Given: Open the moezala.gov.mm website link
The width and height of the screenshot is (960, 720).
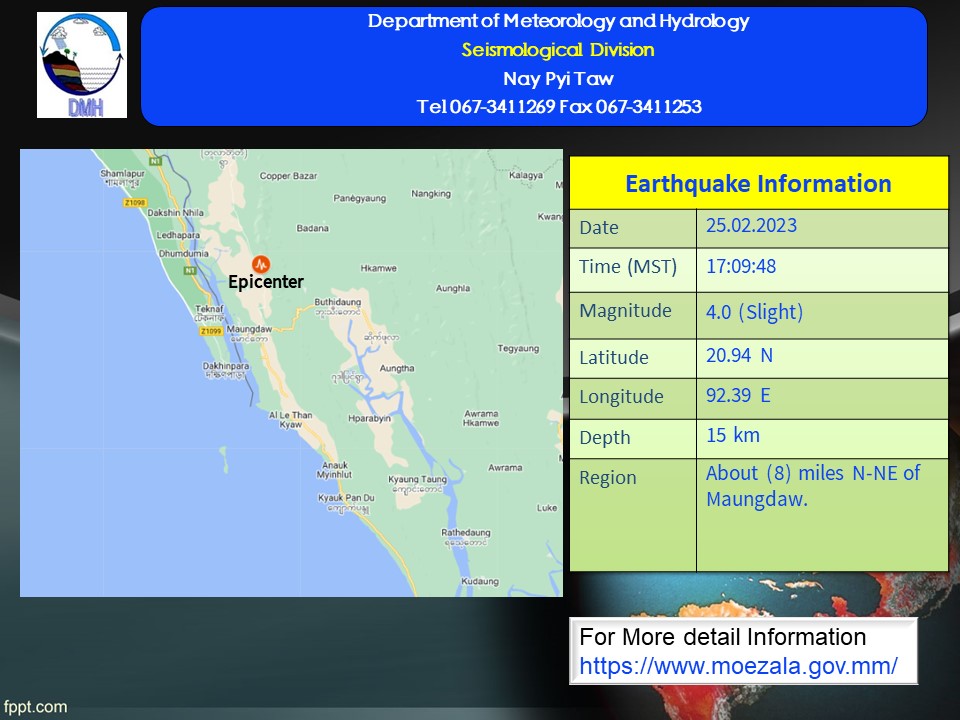Looking at the screenshot, I should tap(738, 666).
